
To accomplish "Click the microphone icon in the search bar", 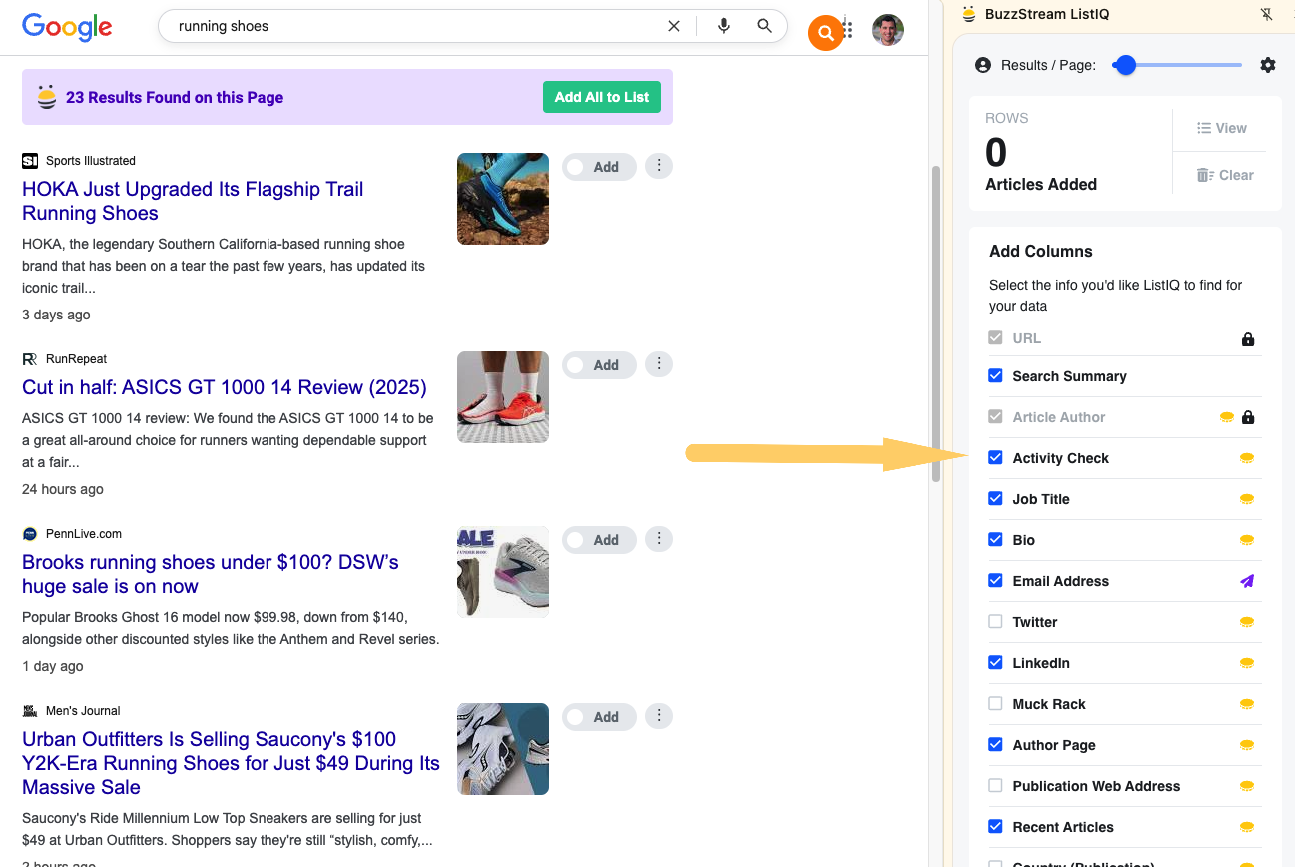I will (x=723, y=25).
